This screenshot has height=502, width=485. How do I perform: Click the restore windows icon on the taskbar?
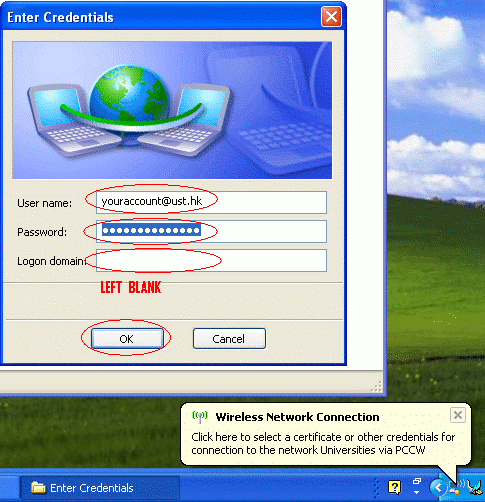click(417, 481)
